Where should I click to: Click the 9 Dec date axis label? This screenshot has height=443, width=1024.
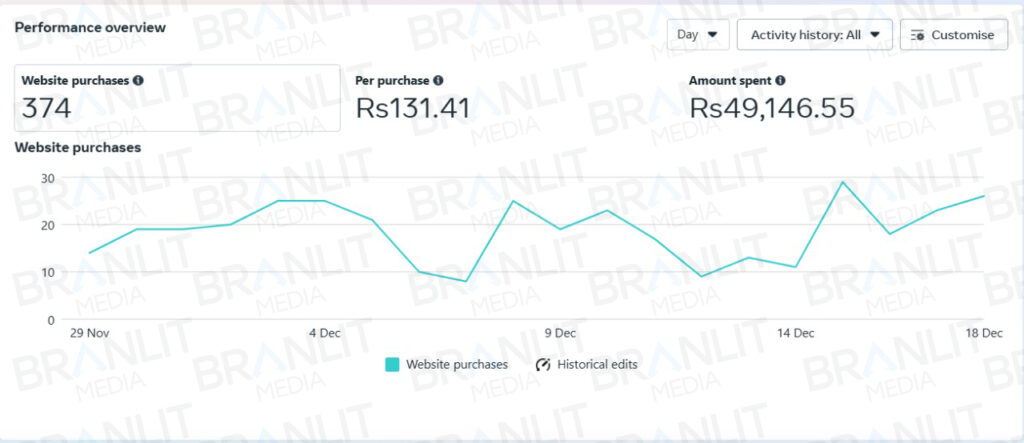(x=560, y=333)
